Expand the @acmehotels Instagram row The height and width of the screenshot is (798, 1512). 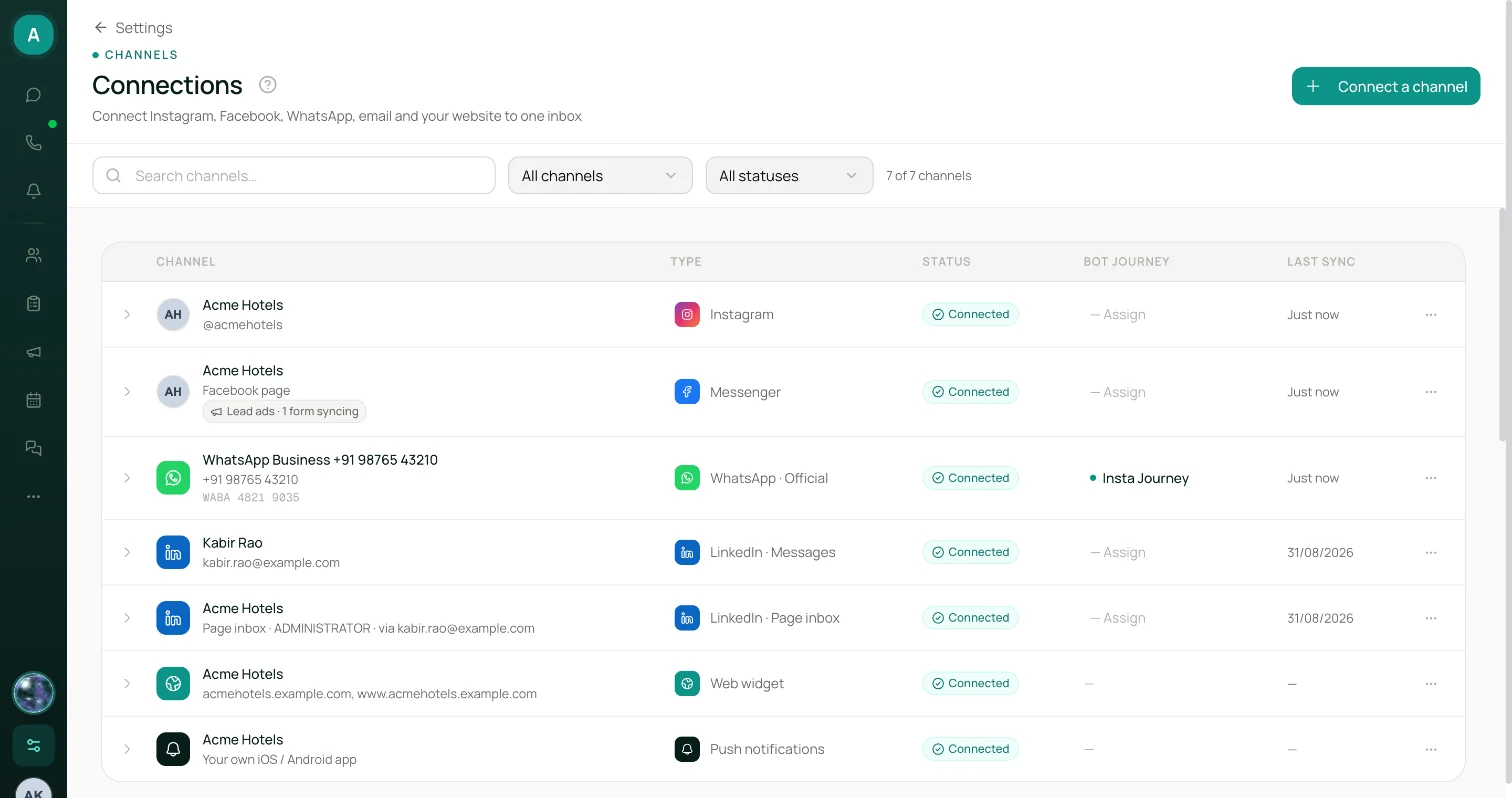tap(127, 314)
